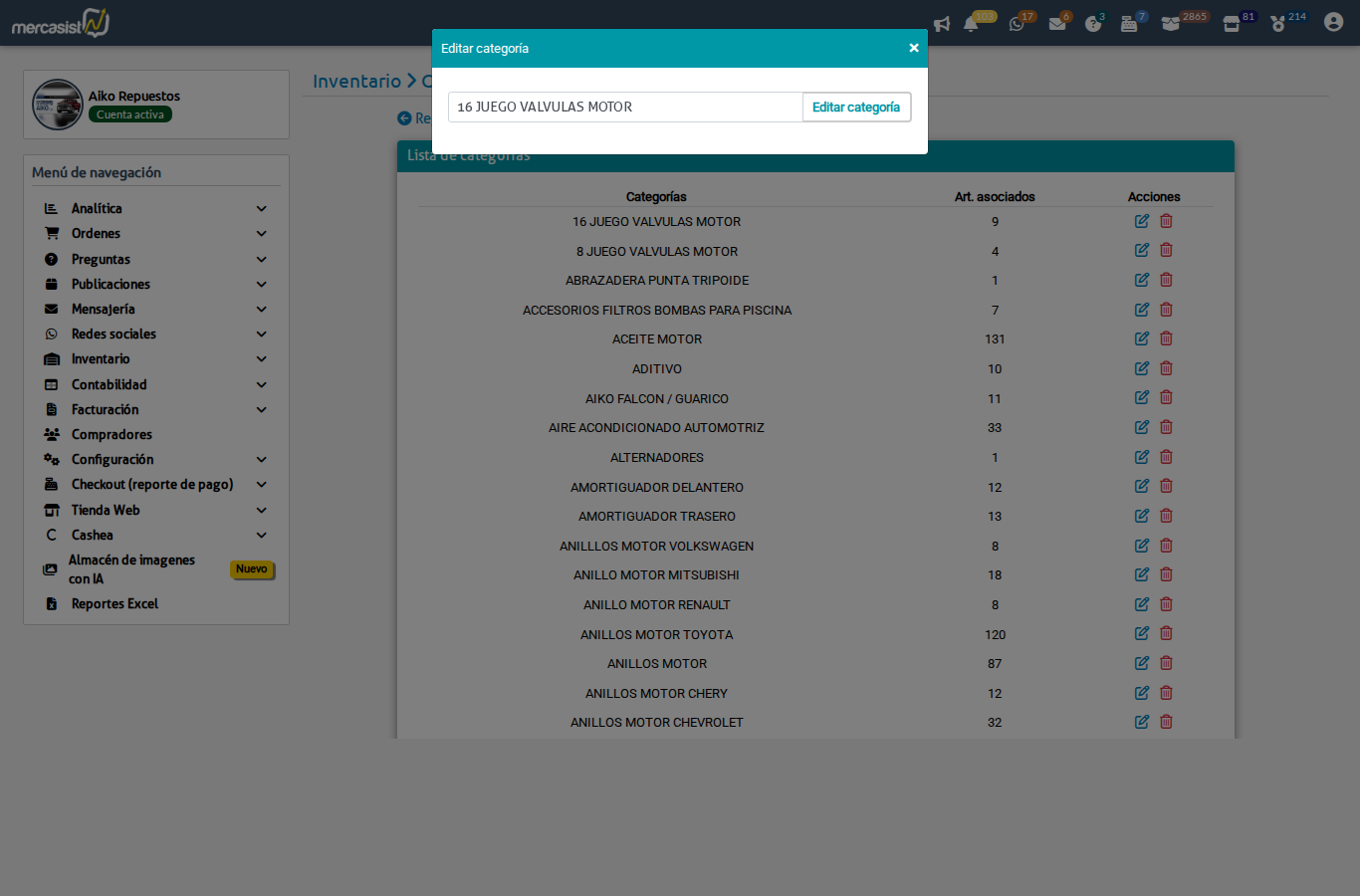
Task: Expand the Configuración dropdown in sidebar
Action: [261, 460]
